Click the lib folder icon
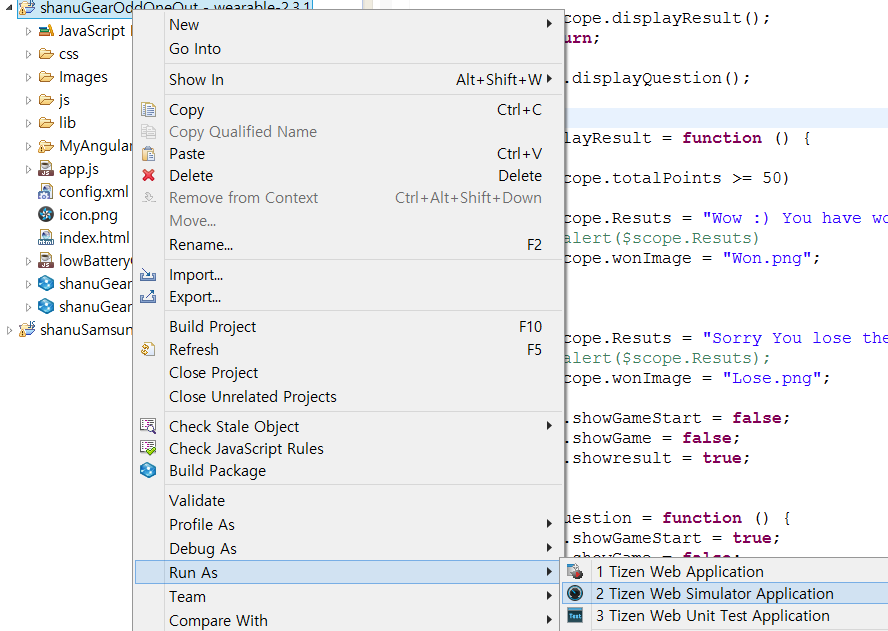The height and width of the screenshot is (631, 888). 46,122
